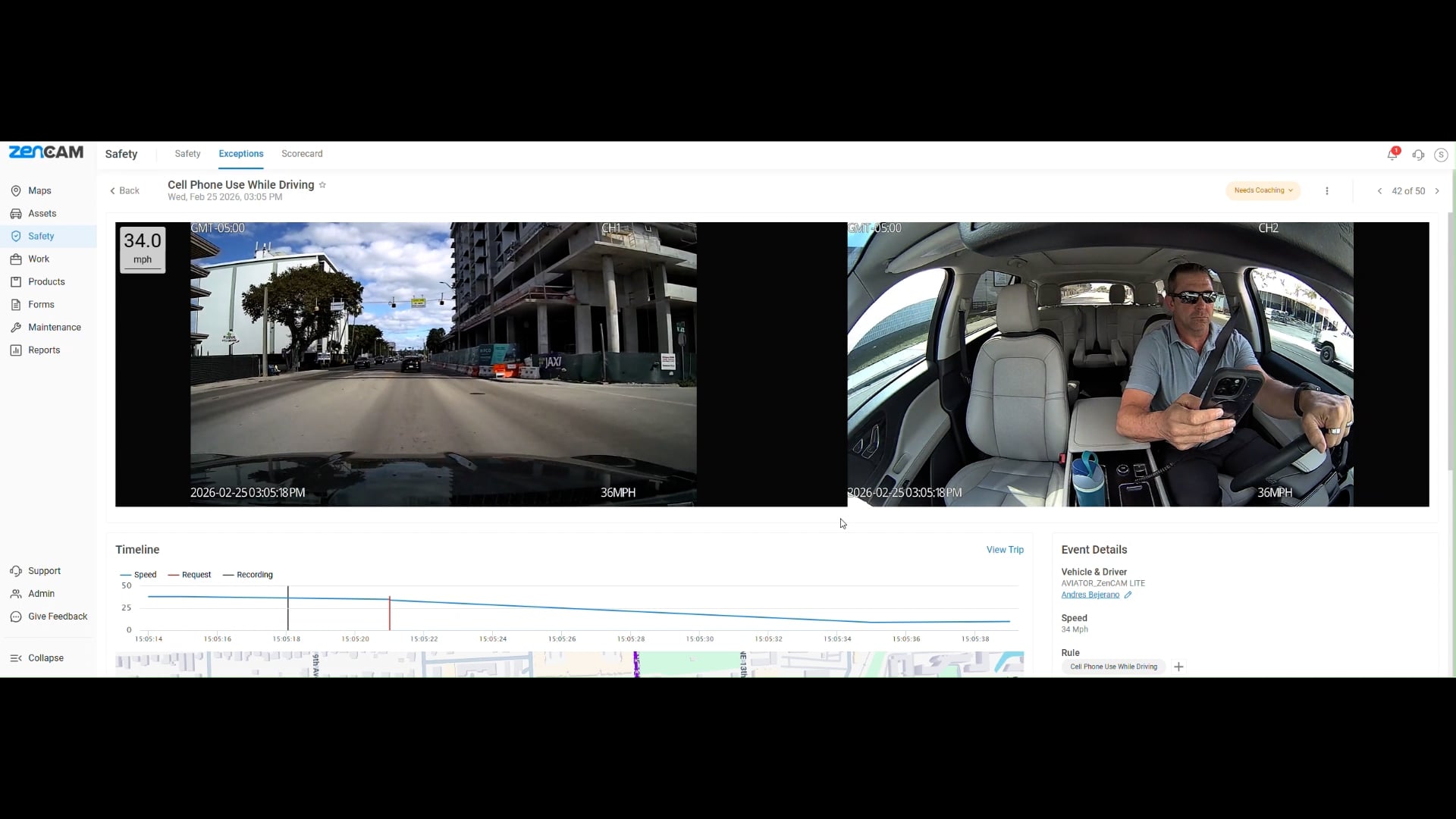Open the View Trip link
This screenshot has height=819, width=1456.
pyautogui.click(x=1005, y=550)
